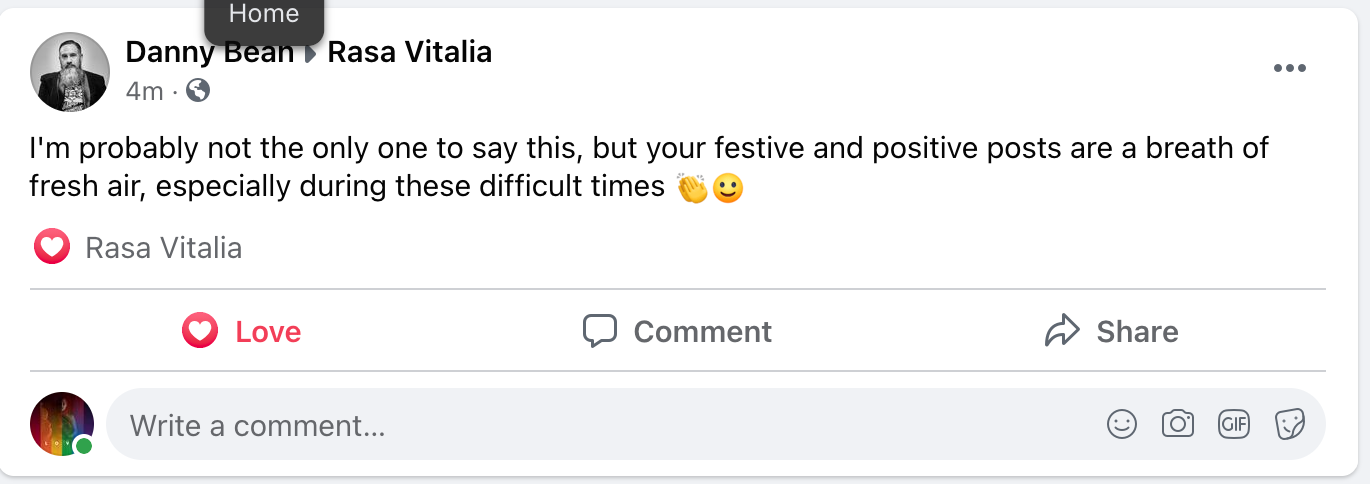
Task: Click the Write a comment input field
Action: point(600,426)
